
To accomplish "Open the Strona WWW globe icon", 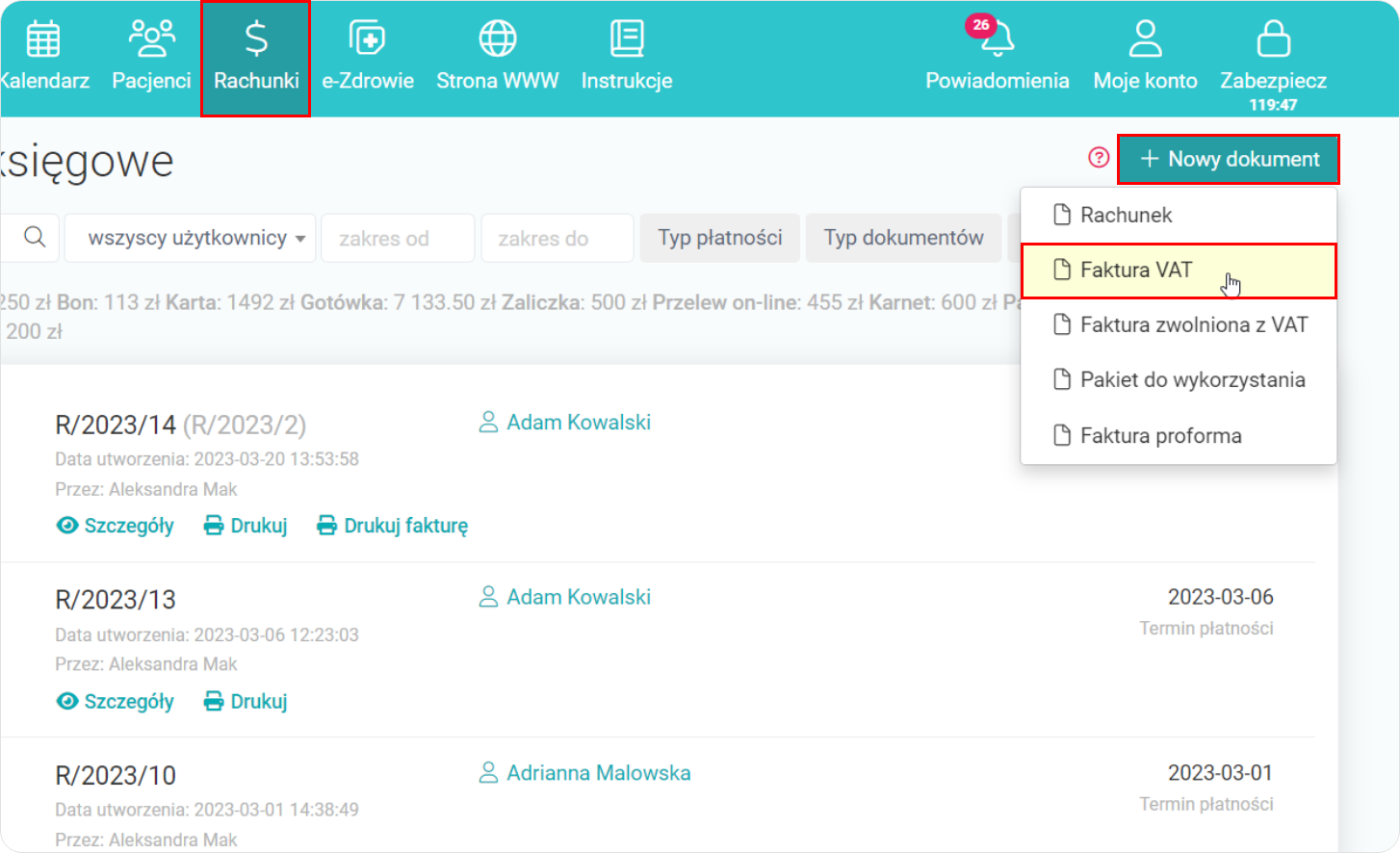I will (x=498, y=39).
